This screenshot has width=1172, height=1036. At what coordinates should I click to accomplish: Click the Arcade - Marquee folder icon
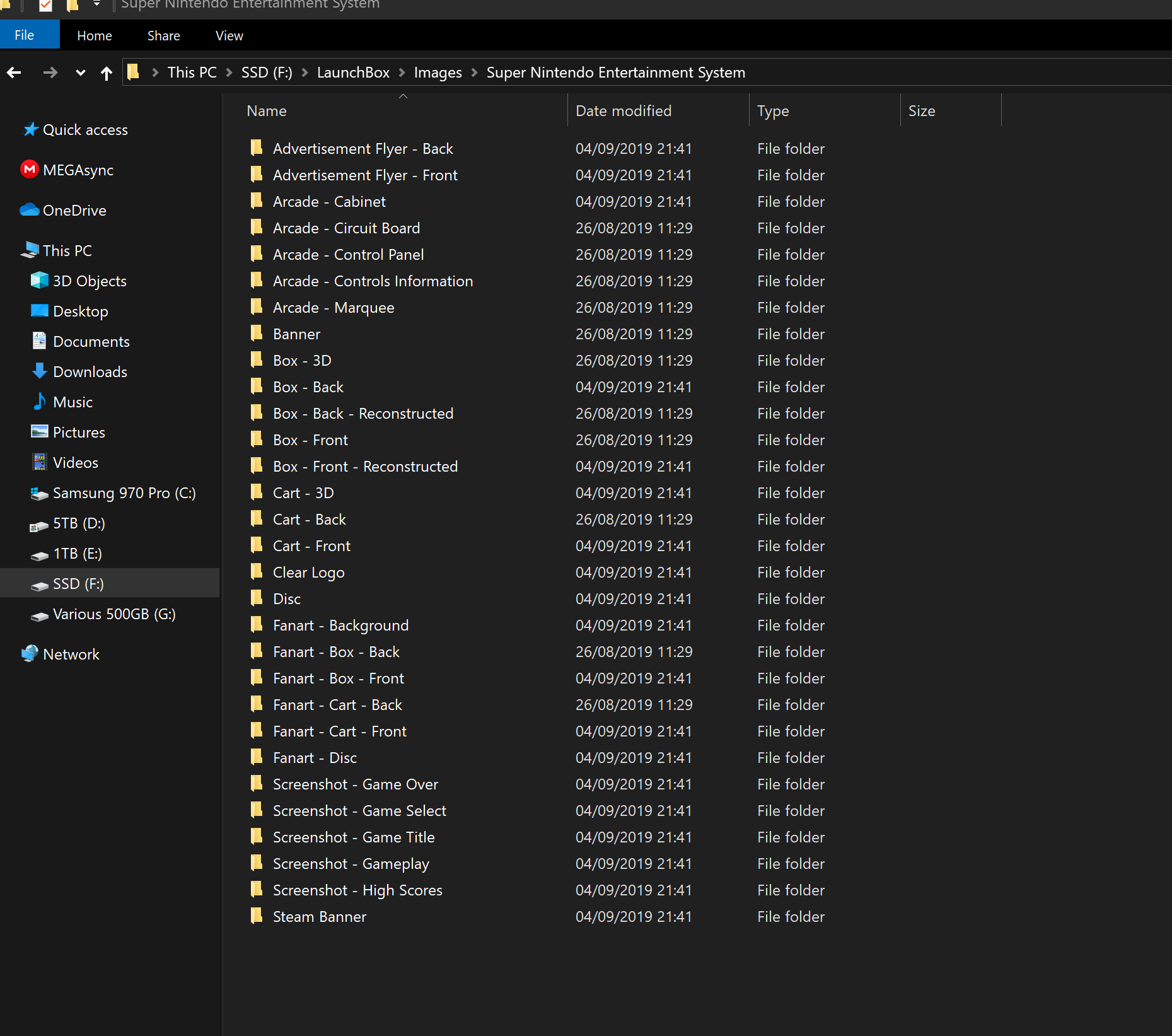[257, 307]
